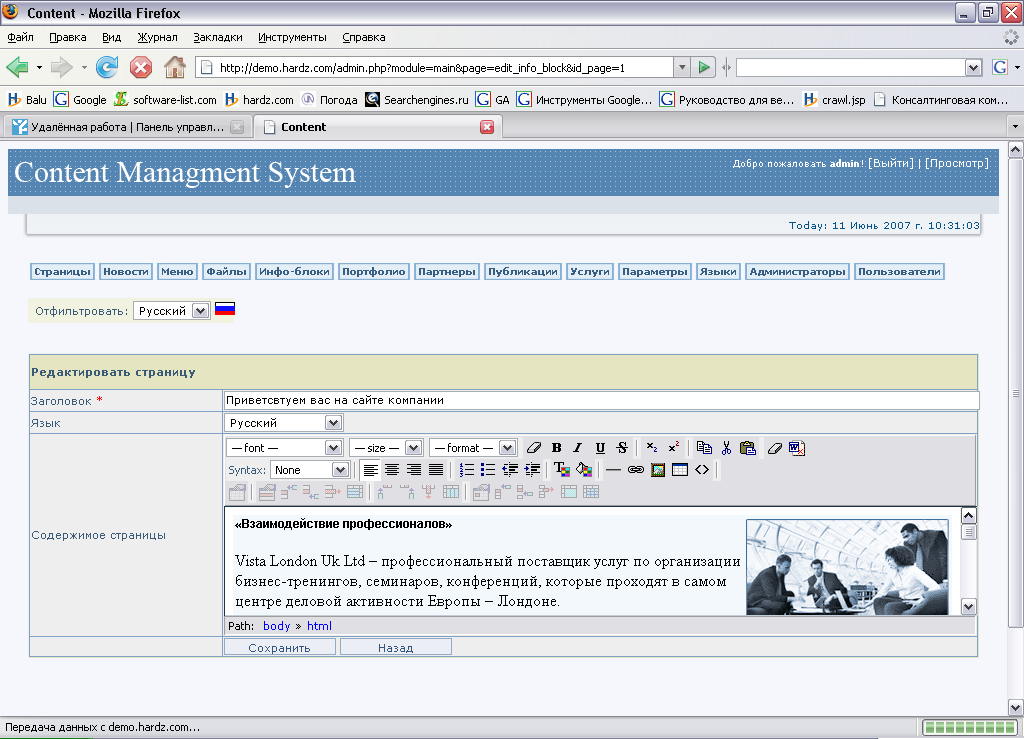Open the Закладки menu
Screen dimensions: 1026x739
pyautogui.click(x=218, y=37)
